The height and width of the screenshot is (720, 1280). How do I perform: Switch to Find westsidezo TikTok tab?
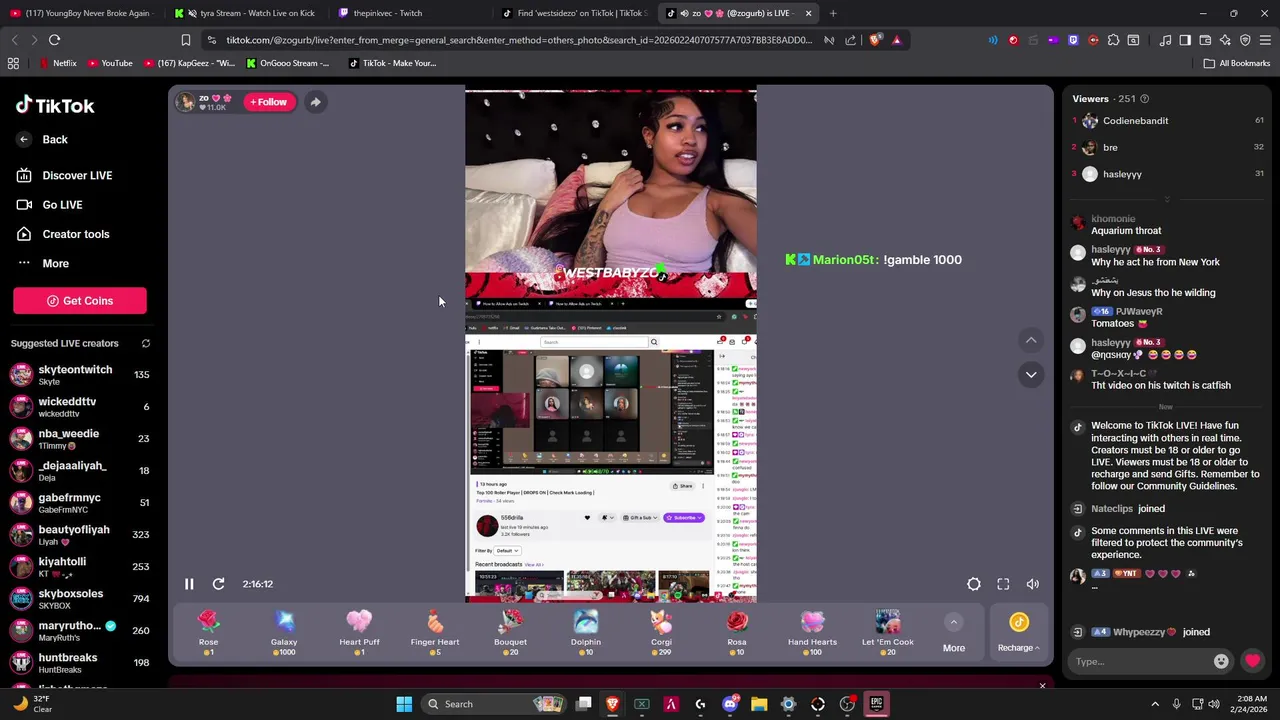tap(575, 13)
